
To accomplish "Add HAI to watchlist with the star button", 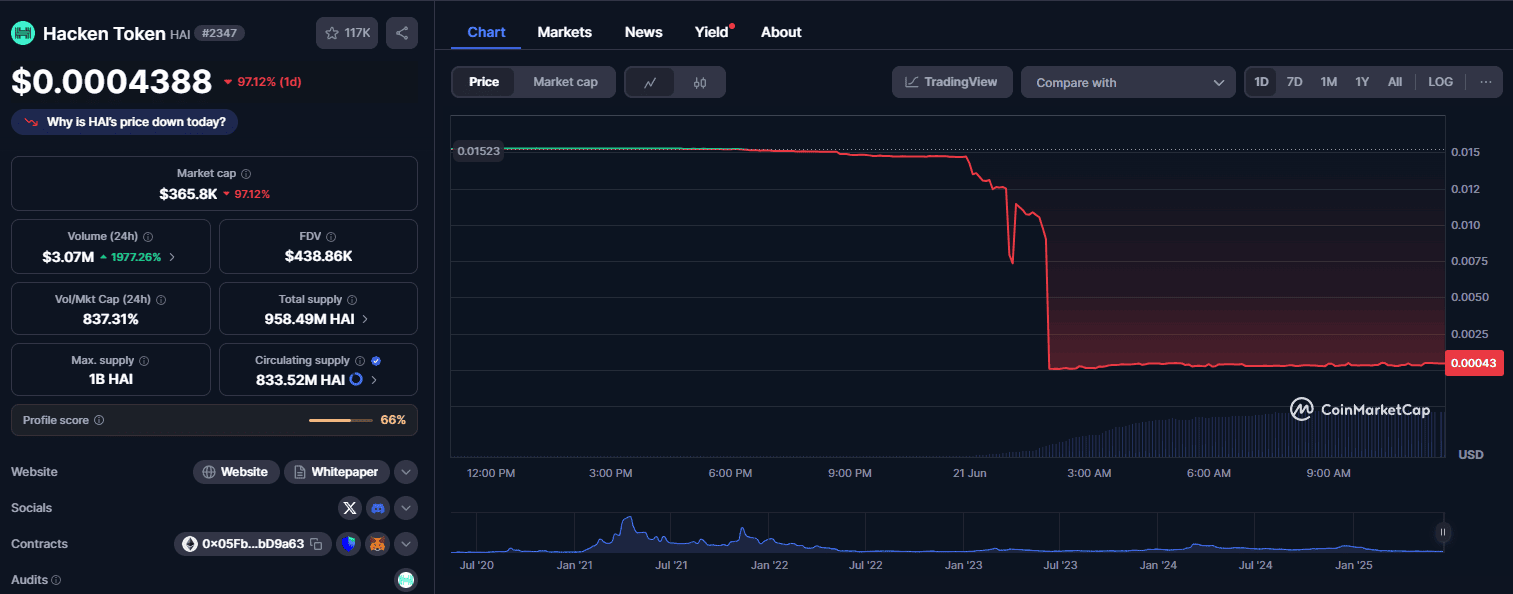I will 347,33.
